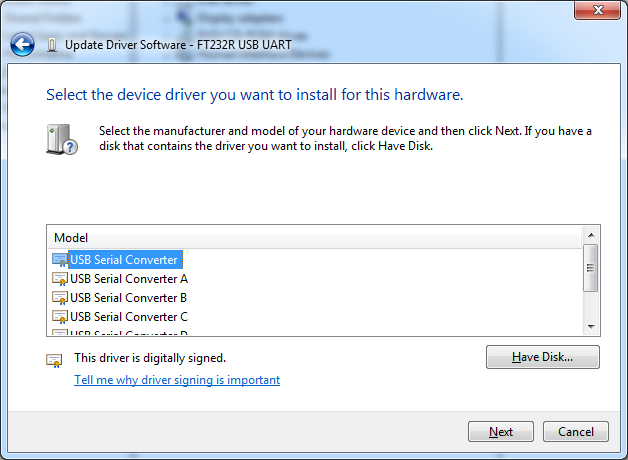Click Next to install the driver
Viewport: 628px width, 460px height.
[x=501, y=432]
